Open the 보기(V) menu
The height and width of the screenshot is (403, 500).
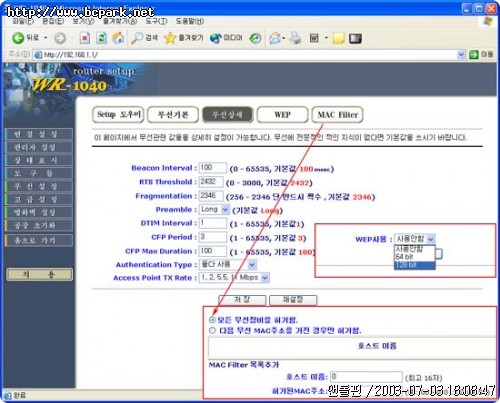[83, 21]
